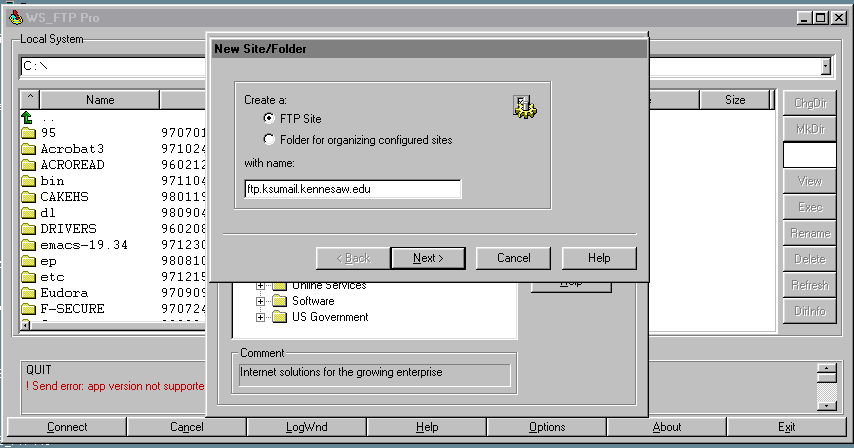This screenshot has height=448, width=854.
Task: Open Help in the New Site/Folder dialog
Action: [599, 258]
